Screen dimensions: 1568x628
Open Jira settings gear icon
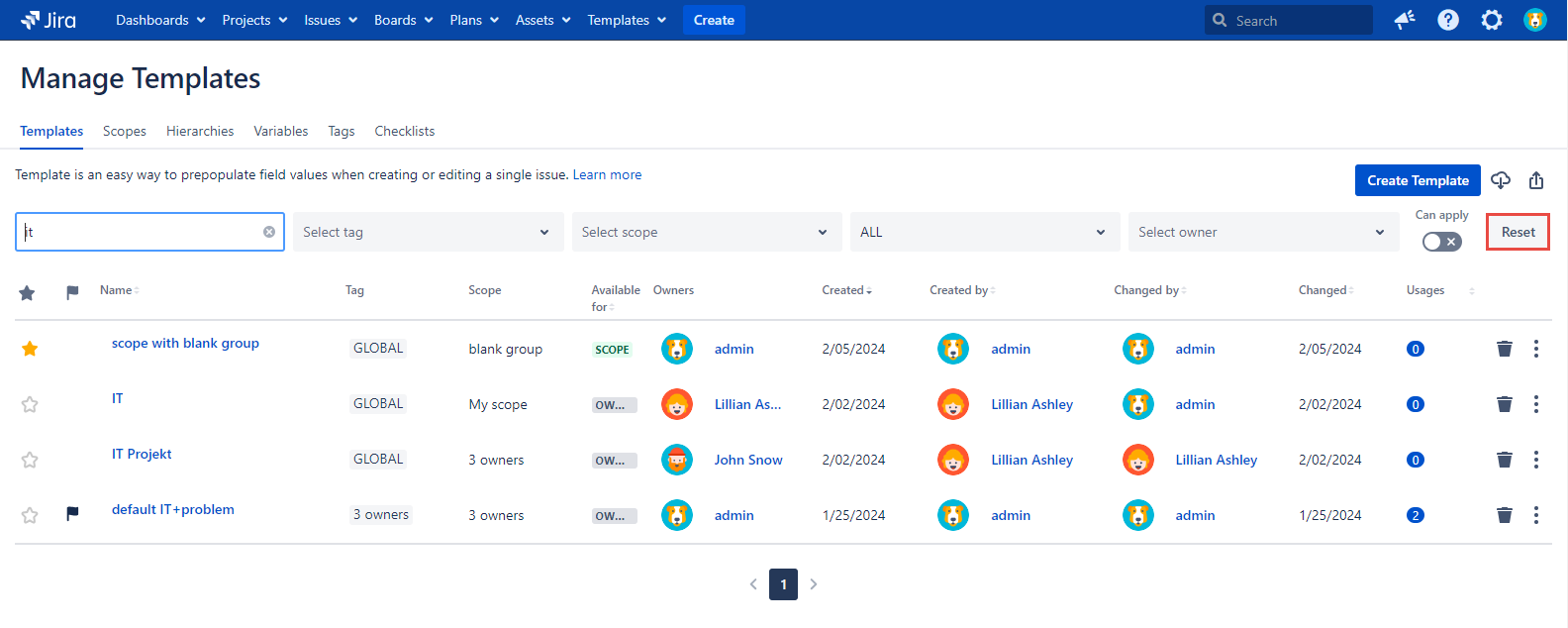click(x=1492, y=20)
